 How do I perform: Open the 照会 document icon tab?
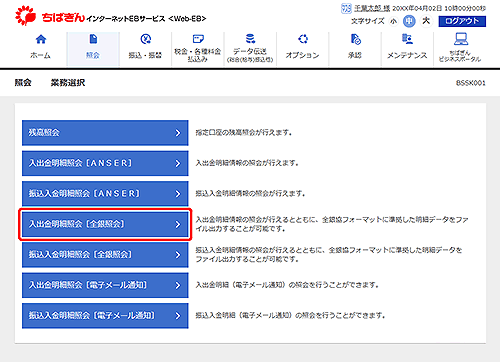click(93, 39)
